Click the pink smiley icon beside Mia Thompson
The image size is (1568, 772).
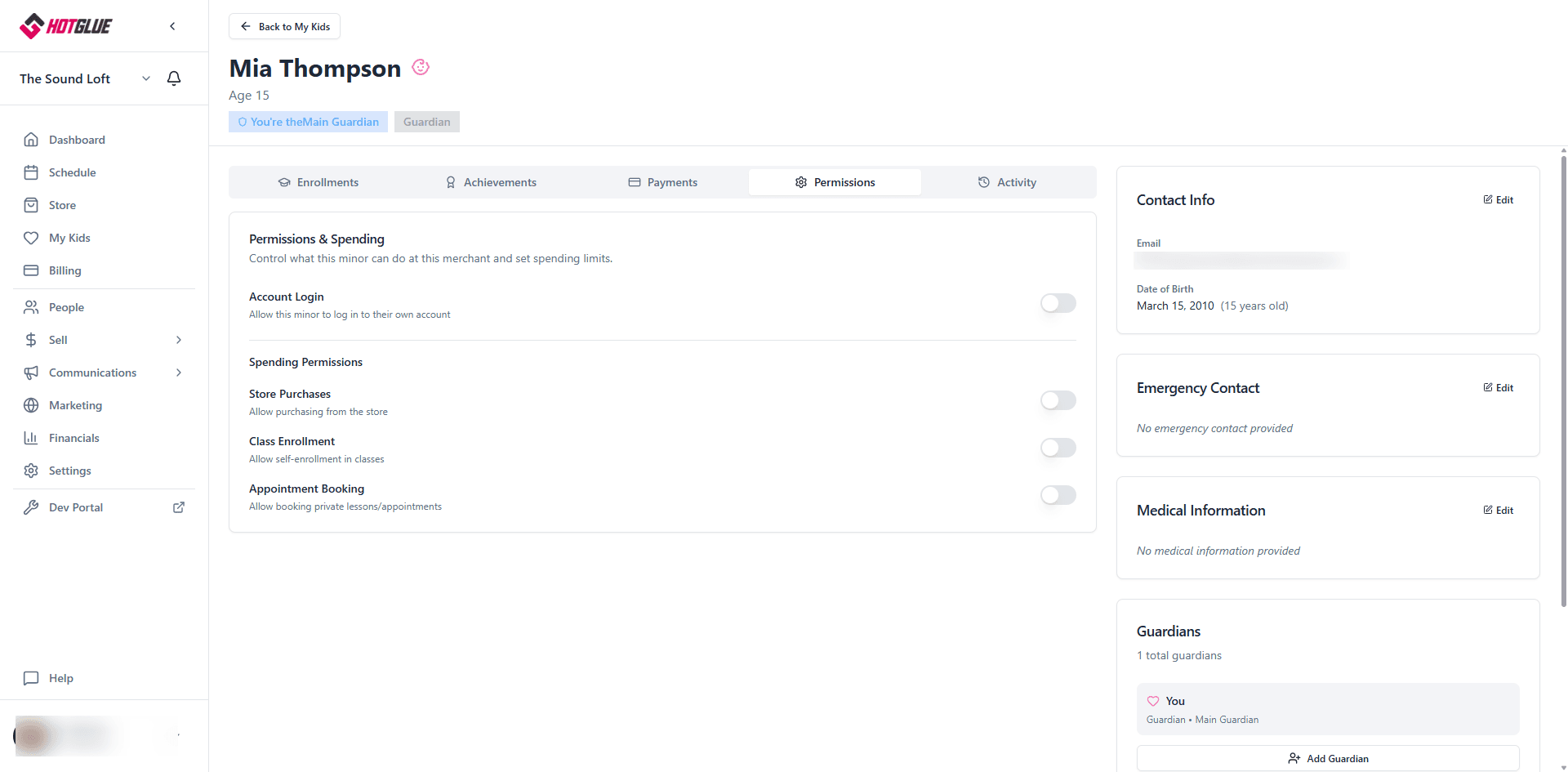(421, 67)
